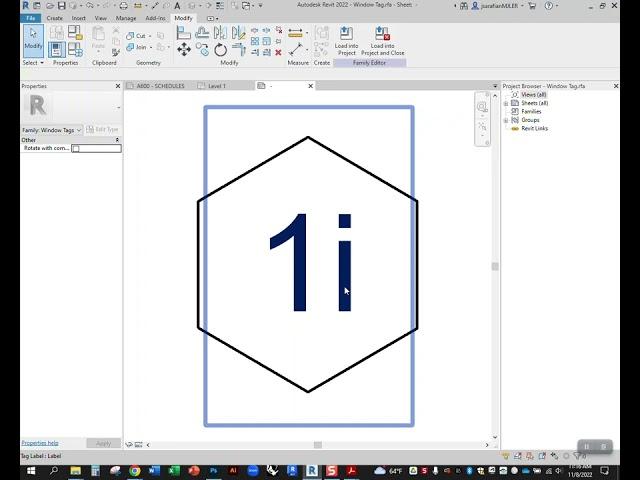Image resolution: width=640 pixels, height=480 pixels.
Task: Select the Mirror Draw Axis tool
Action: [238, 33]
